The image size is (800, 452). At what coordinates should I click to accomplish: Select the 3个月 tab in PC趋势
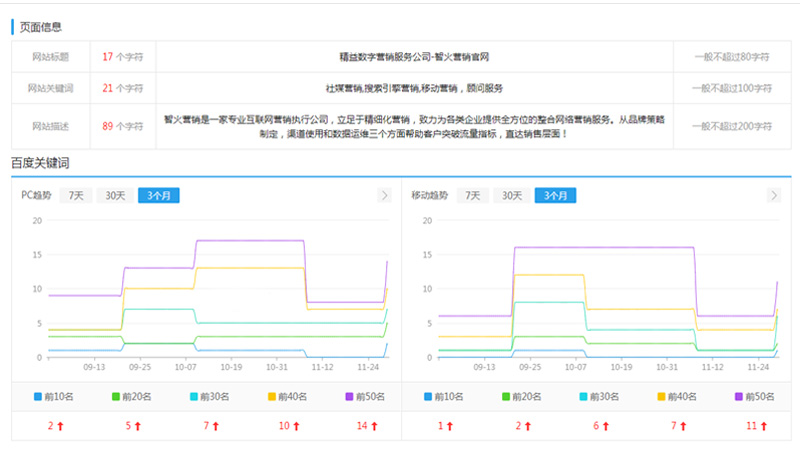(x=159, y=196)
